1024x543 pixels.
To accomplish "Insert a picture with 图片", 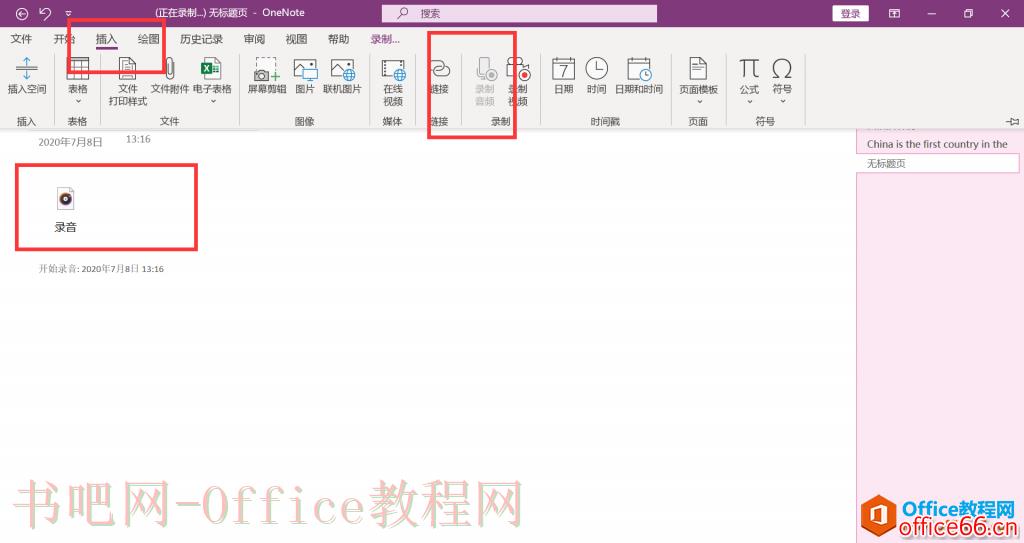I will click(x=305, y=76).
